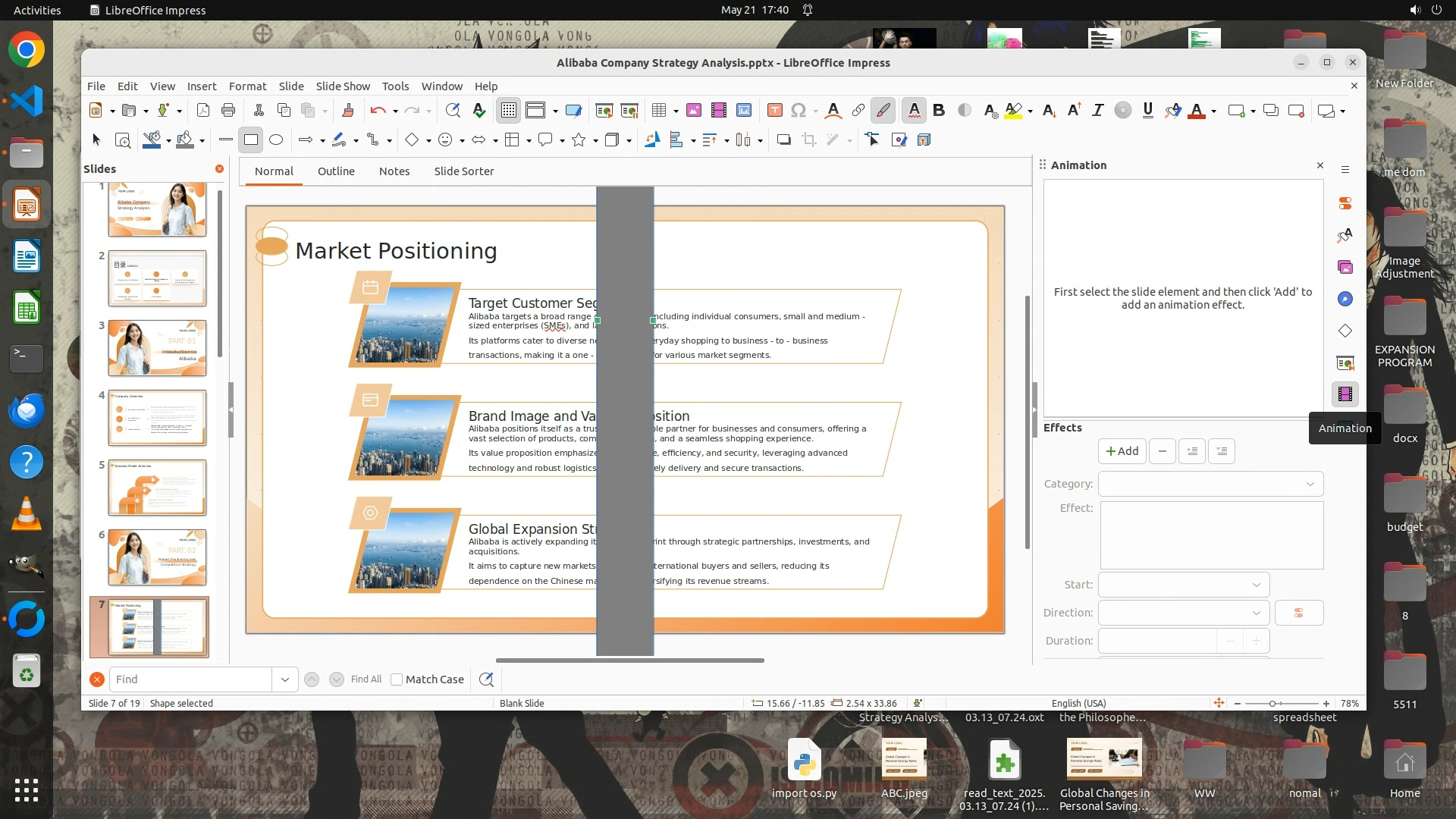Viewport: 1456px width, 819px height.
Task: Select slide 5 thumbnail in Slides panel
Action: coord(157,488)
